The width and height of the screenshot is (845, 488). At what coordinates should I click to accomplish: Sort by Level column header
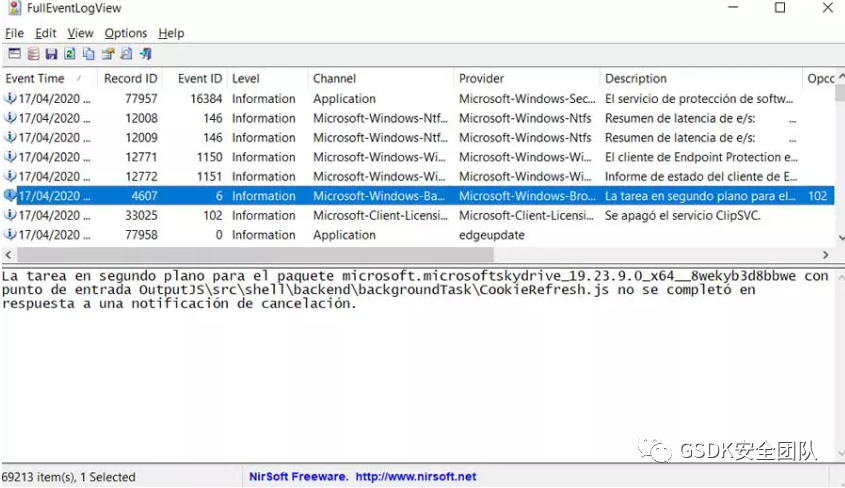[267, 78]
